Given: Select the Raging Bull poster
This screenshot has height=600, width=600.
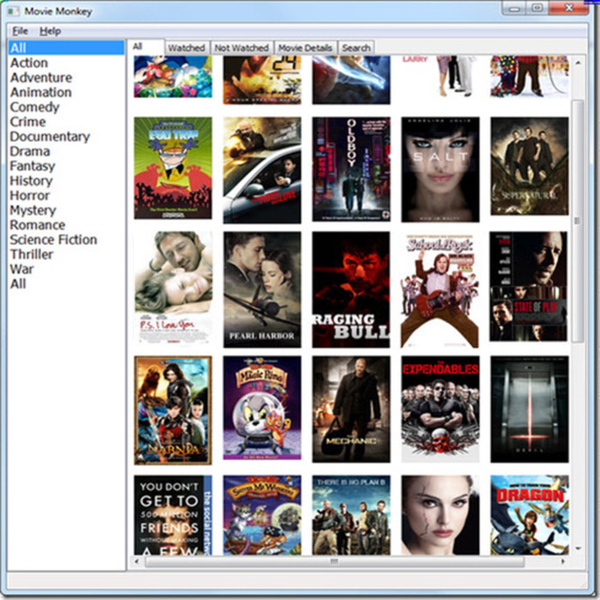Looking at the screenshot, I should tap(351, 290).
